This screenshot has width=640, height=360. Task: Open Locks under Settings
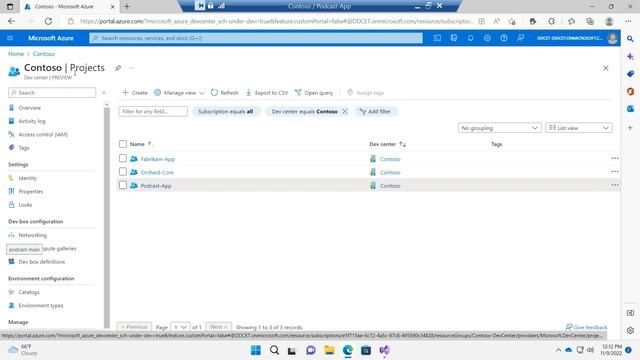click(x=25, y=205)
